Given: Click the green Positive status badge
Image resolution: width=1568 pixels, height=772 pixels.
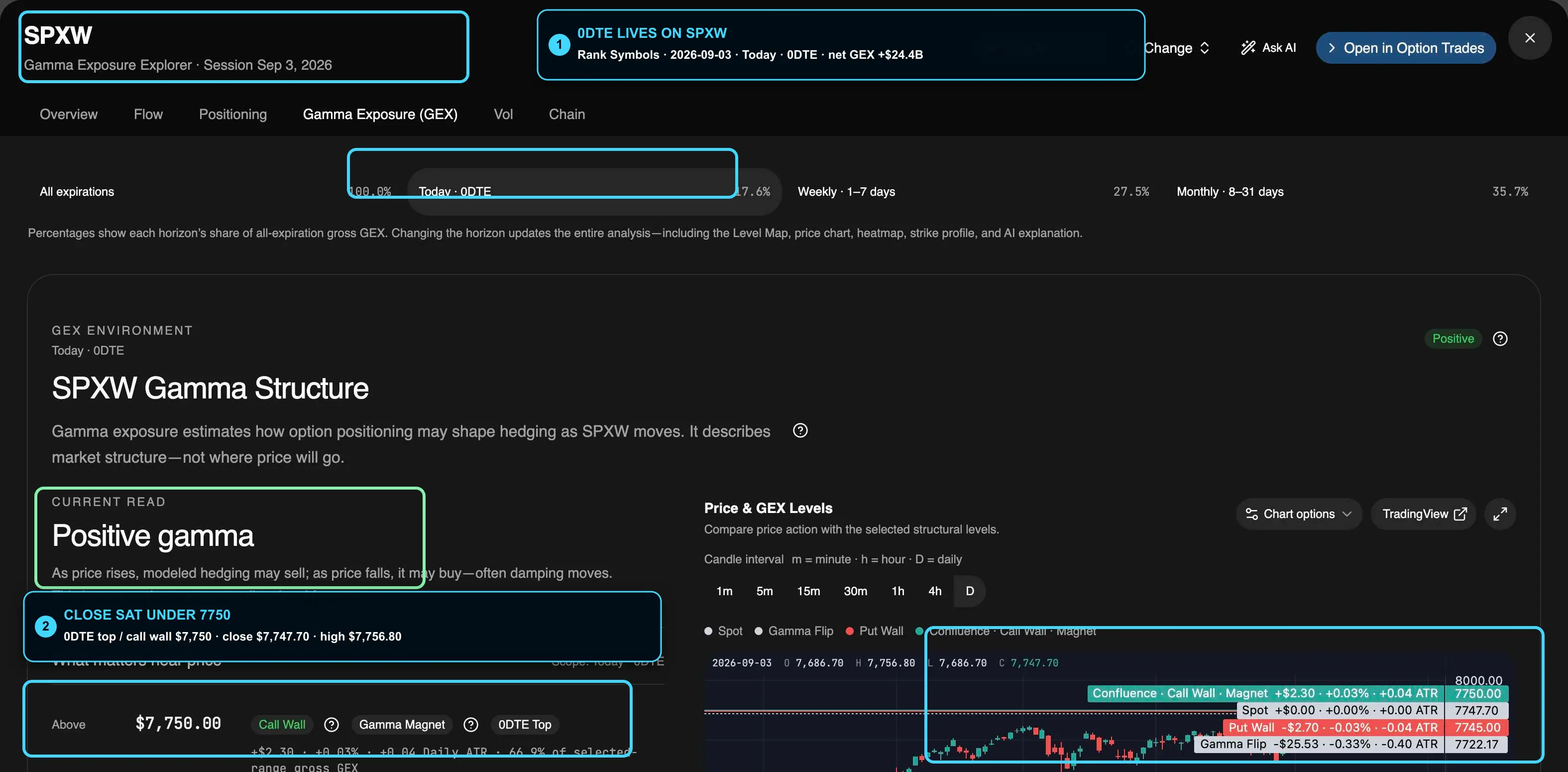Looking at the screenshot, I should tap(1453, 339).
